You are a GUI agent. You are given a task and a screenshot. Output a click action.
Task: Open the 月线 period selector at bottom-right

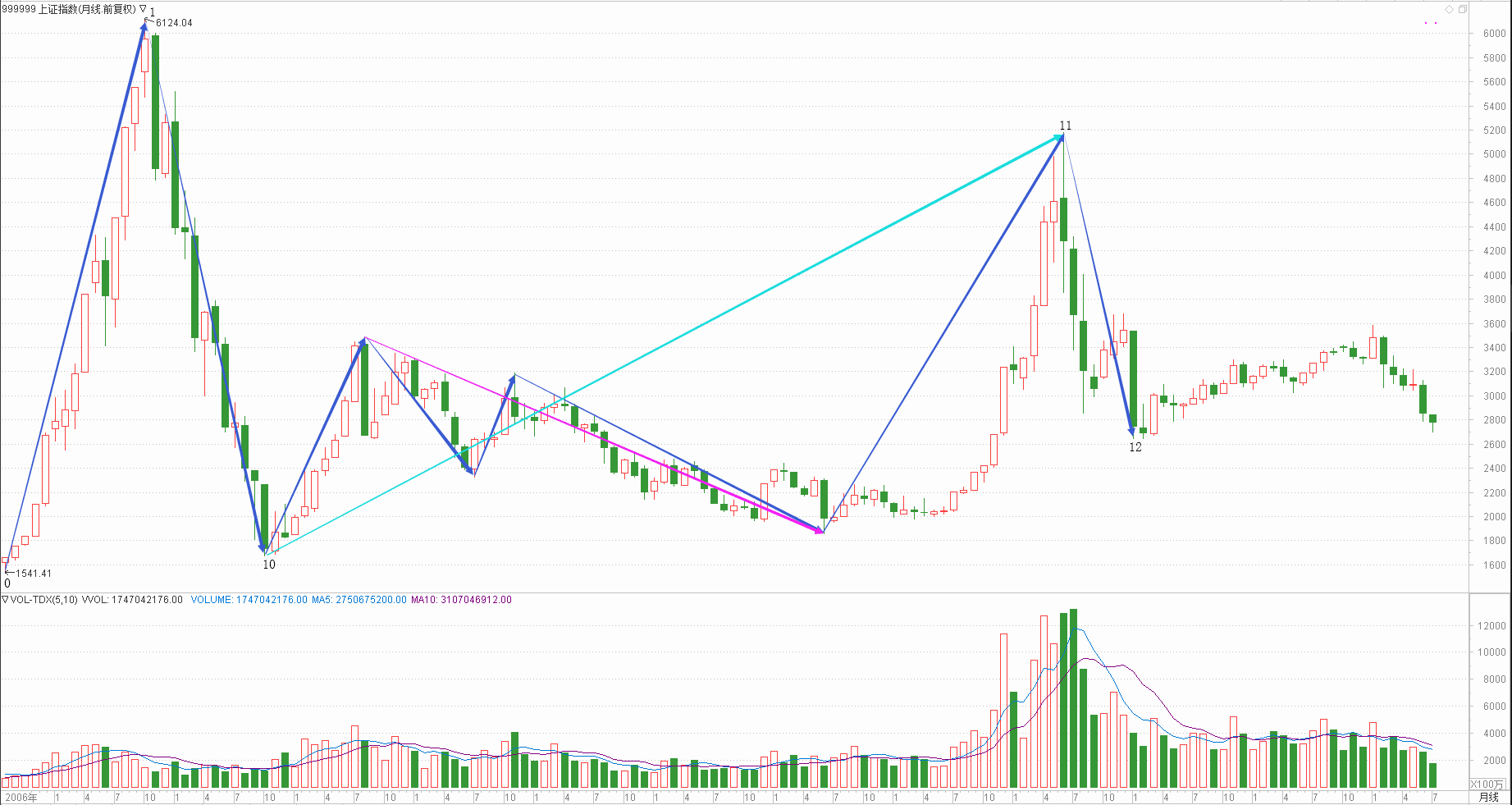1488,797
